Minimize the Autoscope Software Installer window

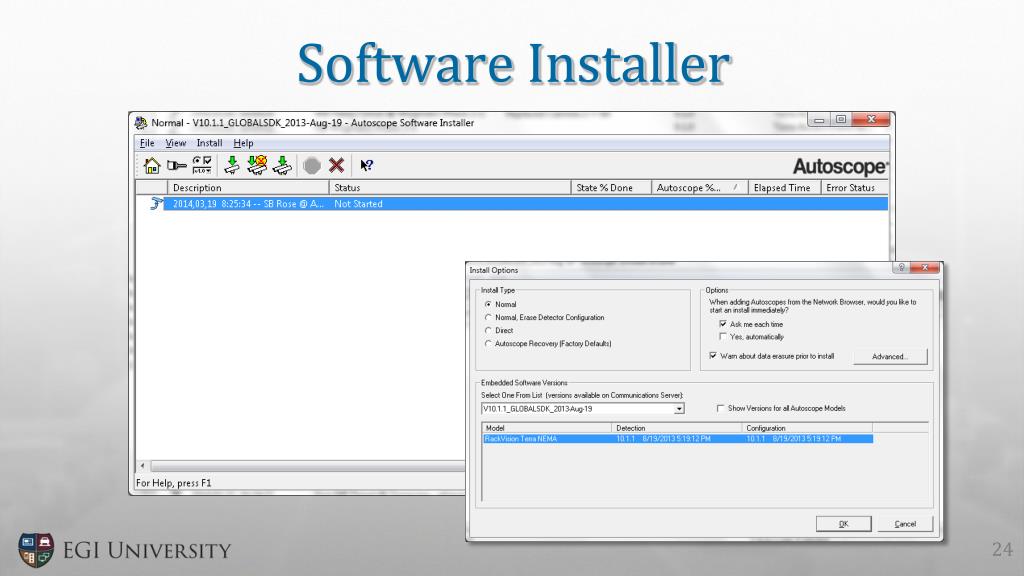pos(818,120)
